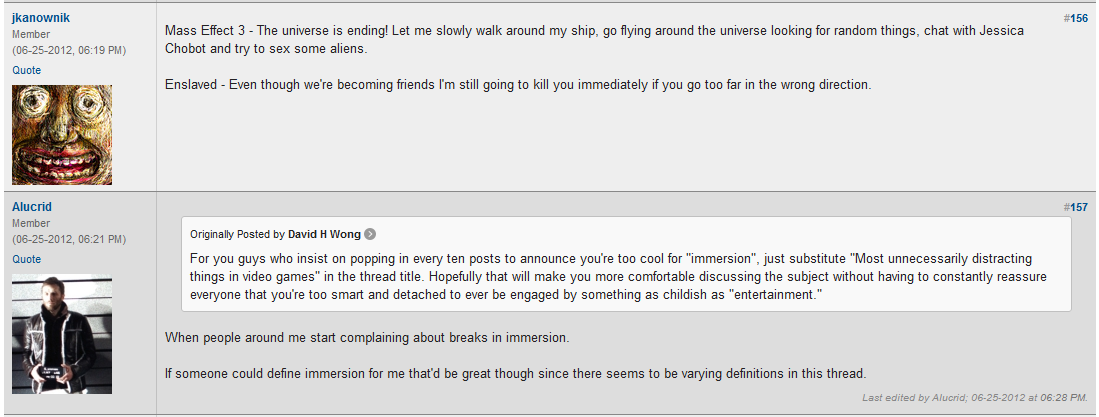Click the 'When people around me' sentence

(367, 337)
